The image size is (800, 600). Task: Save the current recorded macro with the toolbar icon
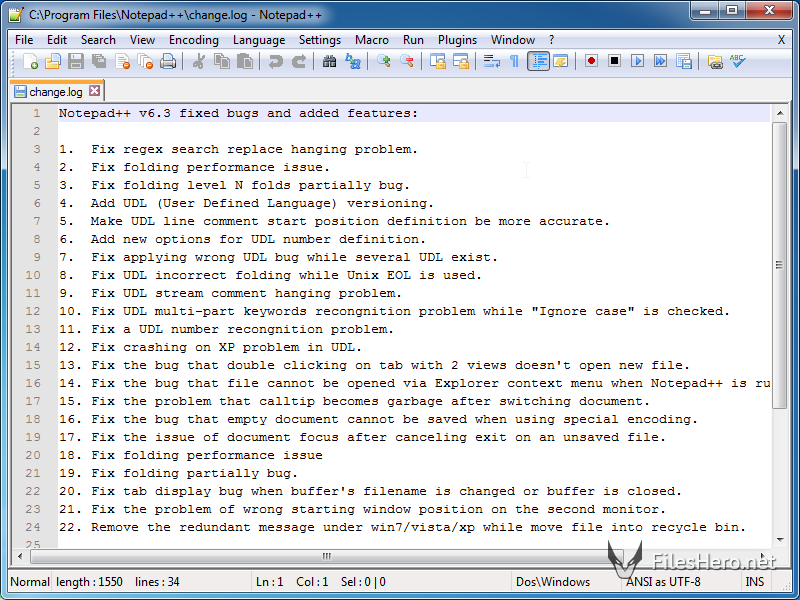(x=684, y=62)
